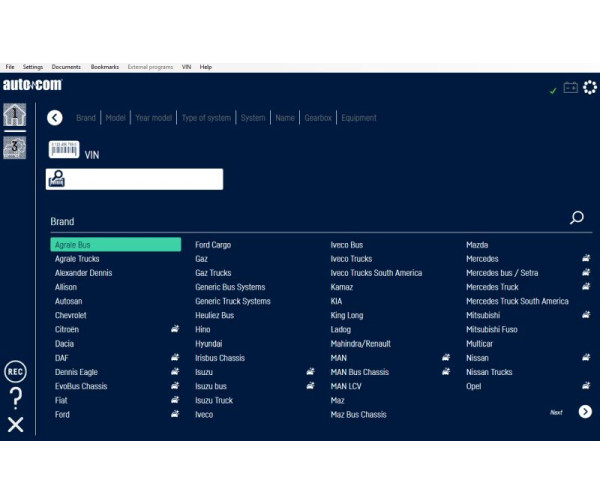Pick Isuzu Truck from the list

(x=214, y=400)
